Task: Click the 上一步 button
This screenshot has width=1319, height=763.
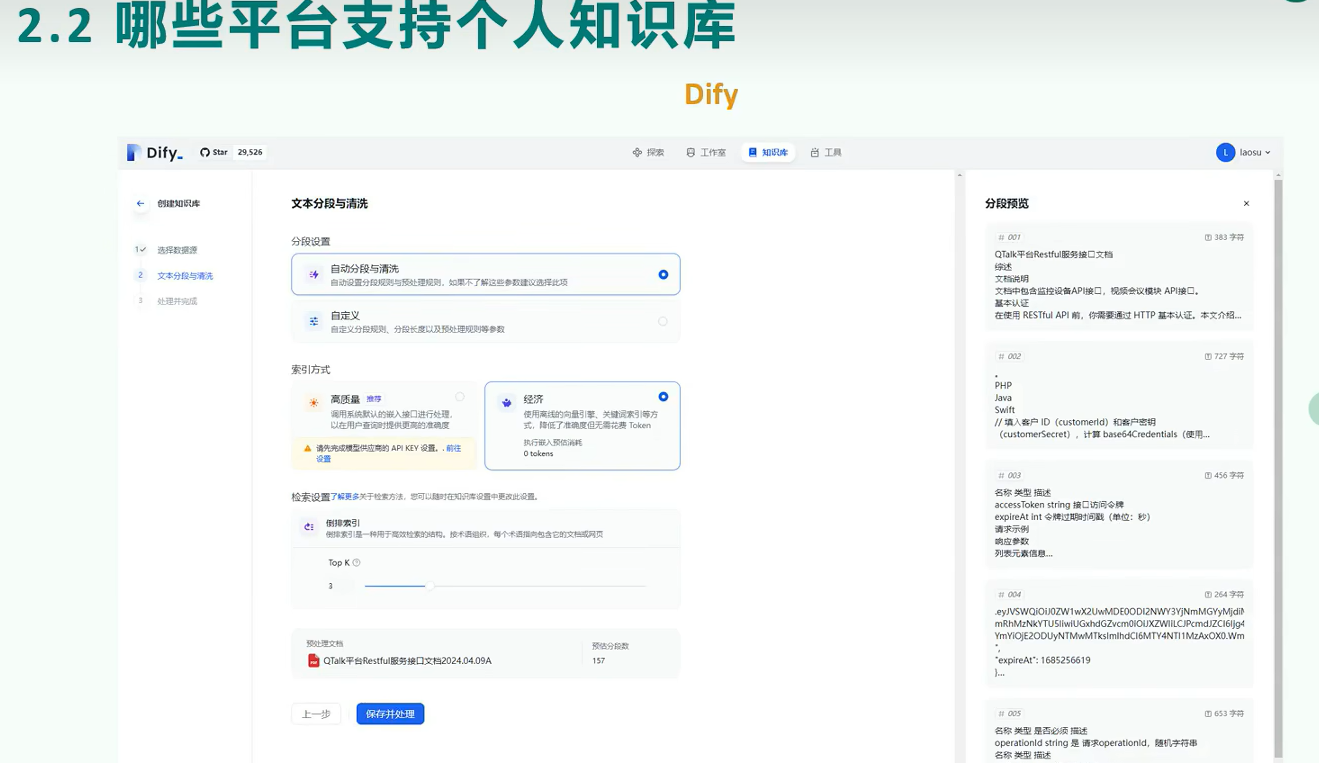Action: point(316,714)
